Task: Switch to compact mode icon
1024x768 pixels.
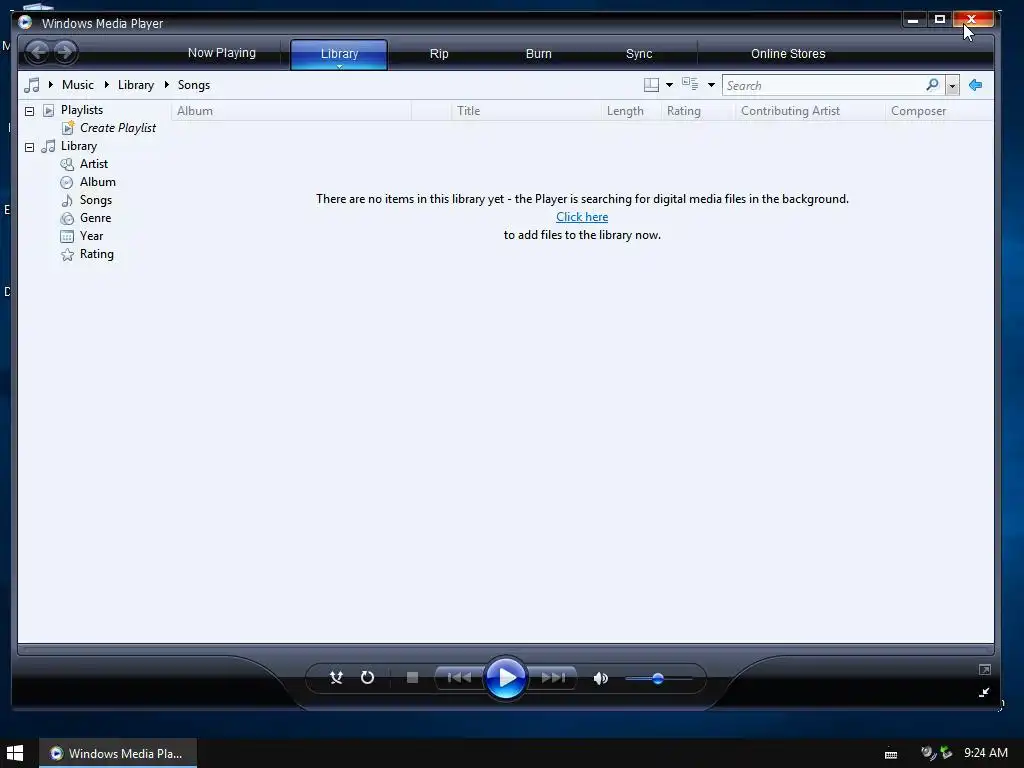Action: 984,692
